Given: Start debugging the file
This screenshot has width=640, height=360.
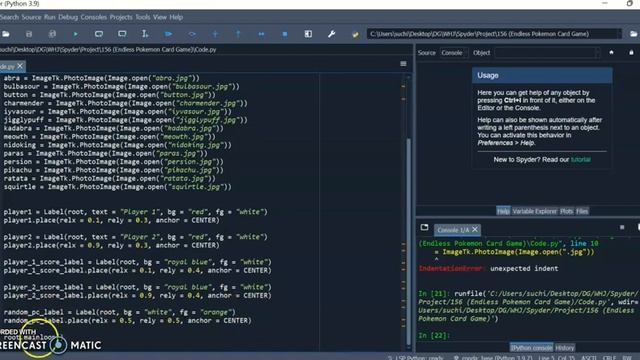Looking at the screenshot, I should (168, 34).
